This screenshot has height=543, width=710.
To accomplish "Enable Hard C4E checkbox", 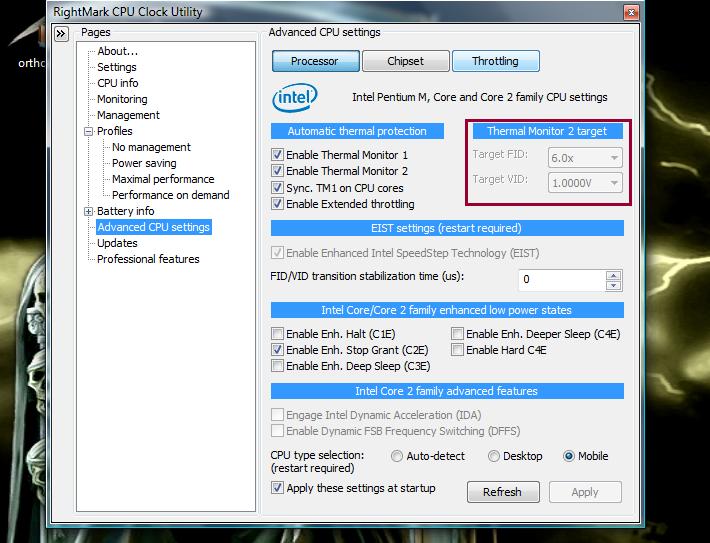I will click(x=457, y=350).
